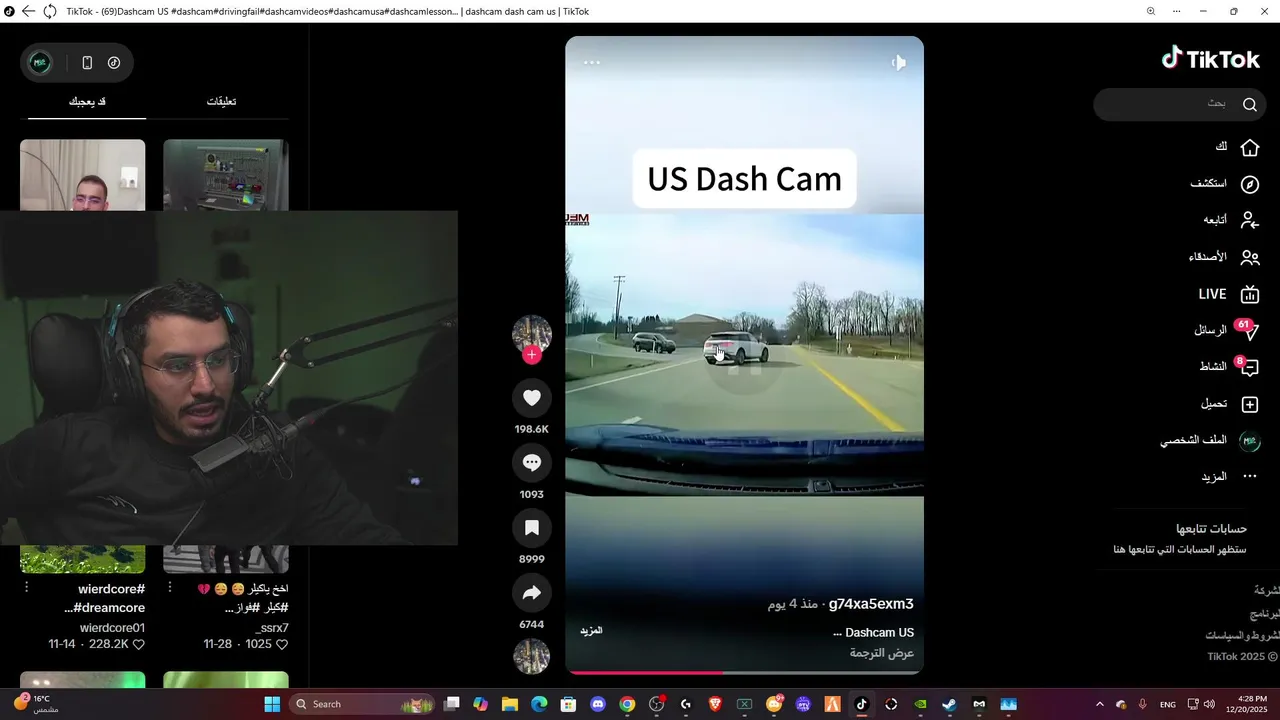The width and height of the screenshot is (1280, 720).
Task: Open the sound disc below share count
Action: pos(532,657)
